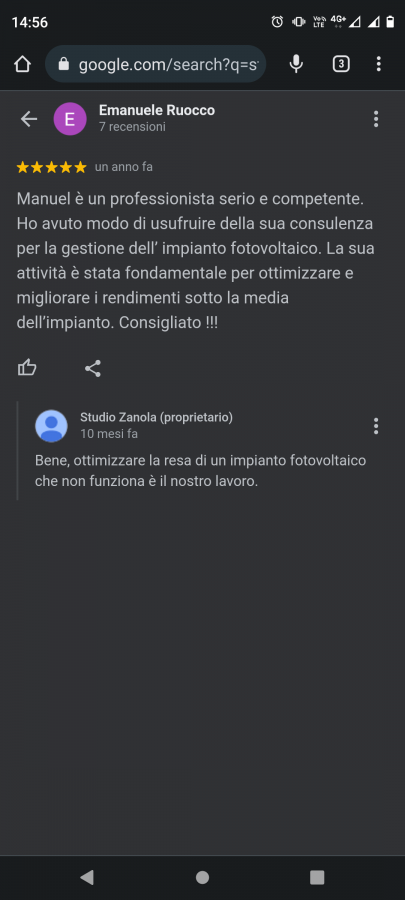Tap the Emanuele Ruocco reviewer name
This screenshot has width=405, height=900.
pyautogui.click(x=157, y=110)
